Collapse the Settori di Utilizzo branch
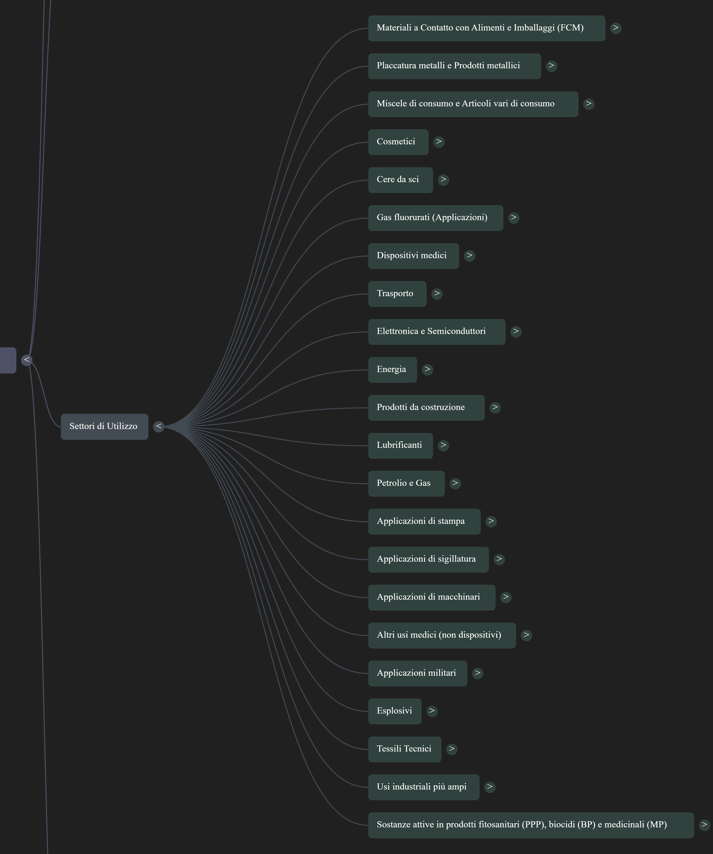This screenshot has width=713, height=854. (x=158, y=426)
